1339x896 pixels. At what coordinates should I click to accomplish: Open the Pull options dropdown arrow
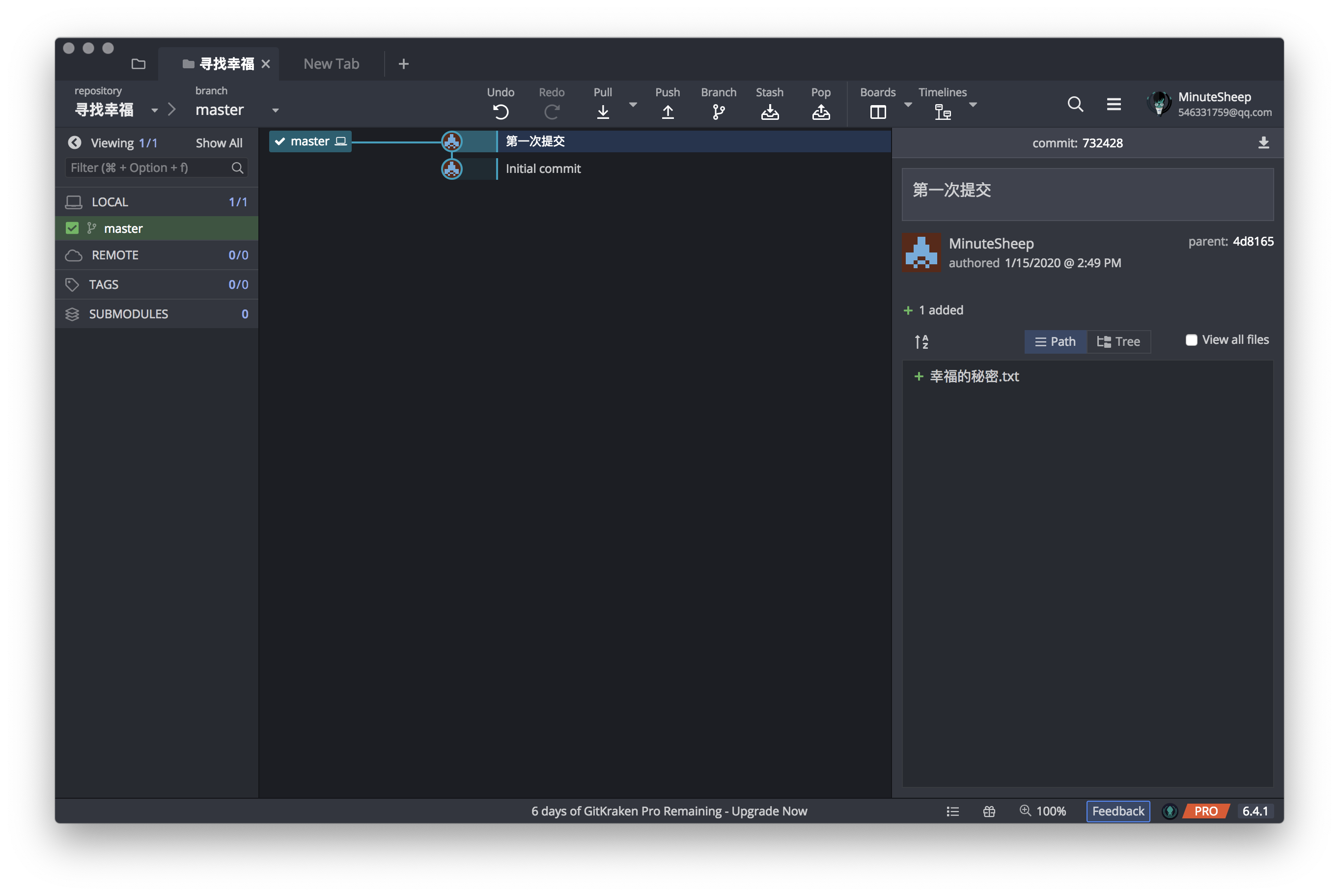coord(632,105)
